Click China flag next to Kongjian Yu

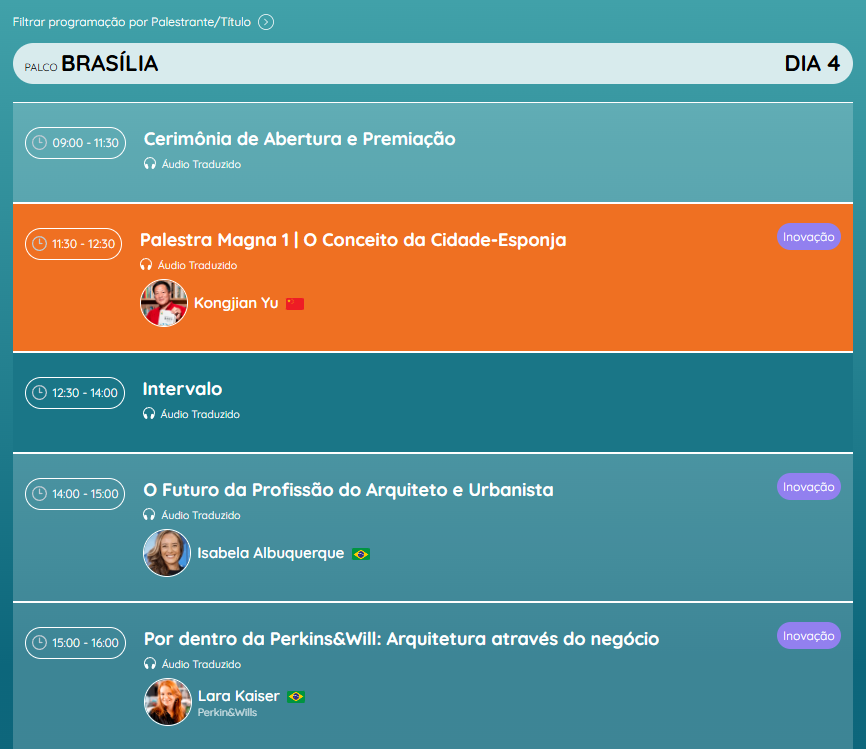(295, 304)
